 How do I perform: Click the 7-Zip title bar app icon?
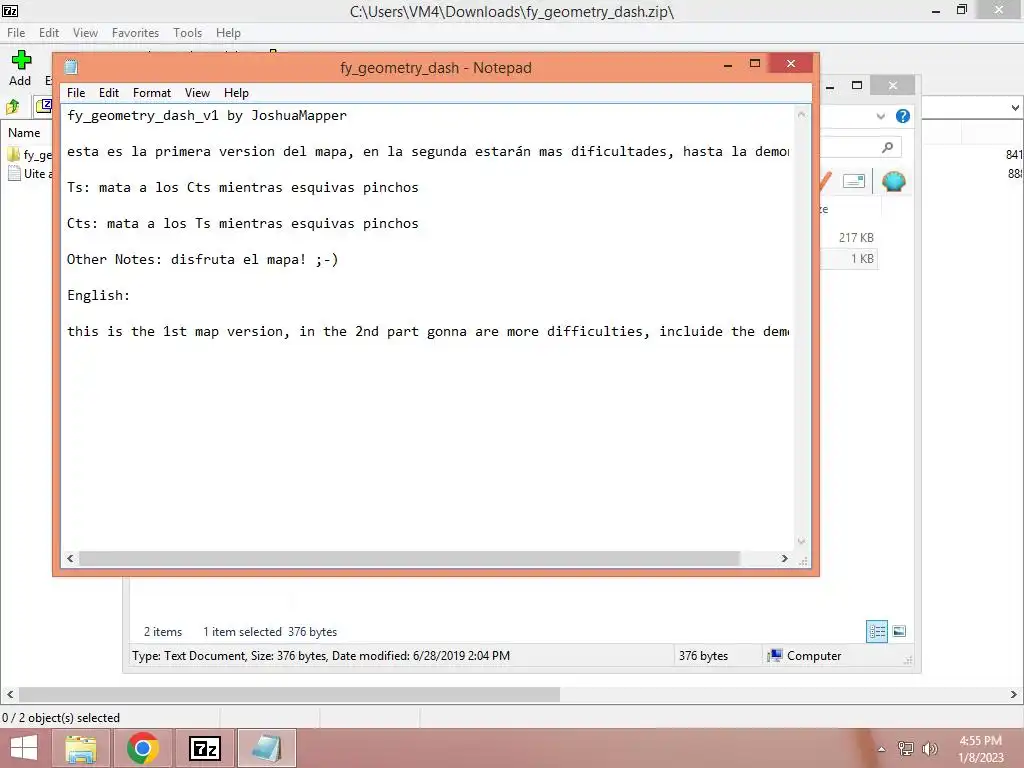(10, 10)
